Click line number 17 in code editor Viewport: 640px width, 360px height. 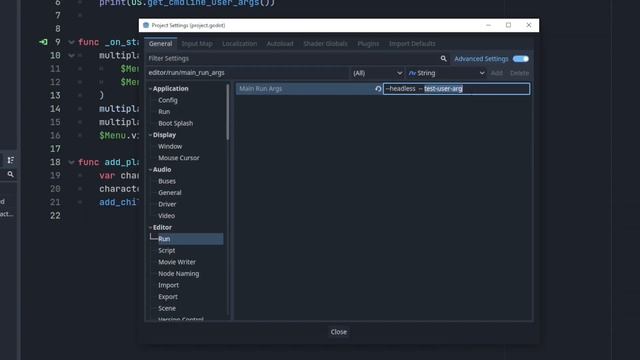pyautogui.click(x=55, y=149)
